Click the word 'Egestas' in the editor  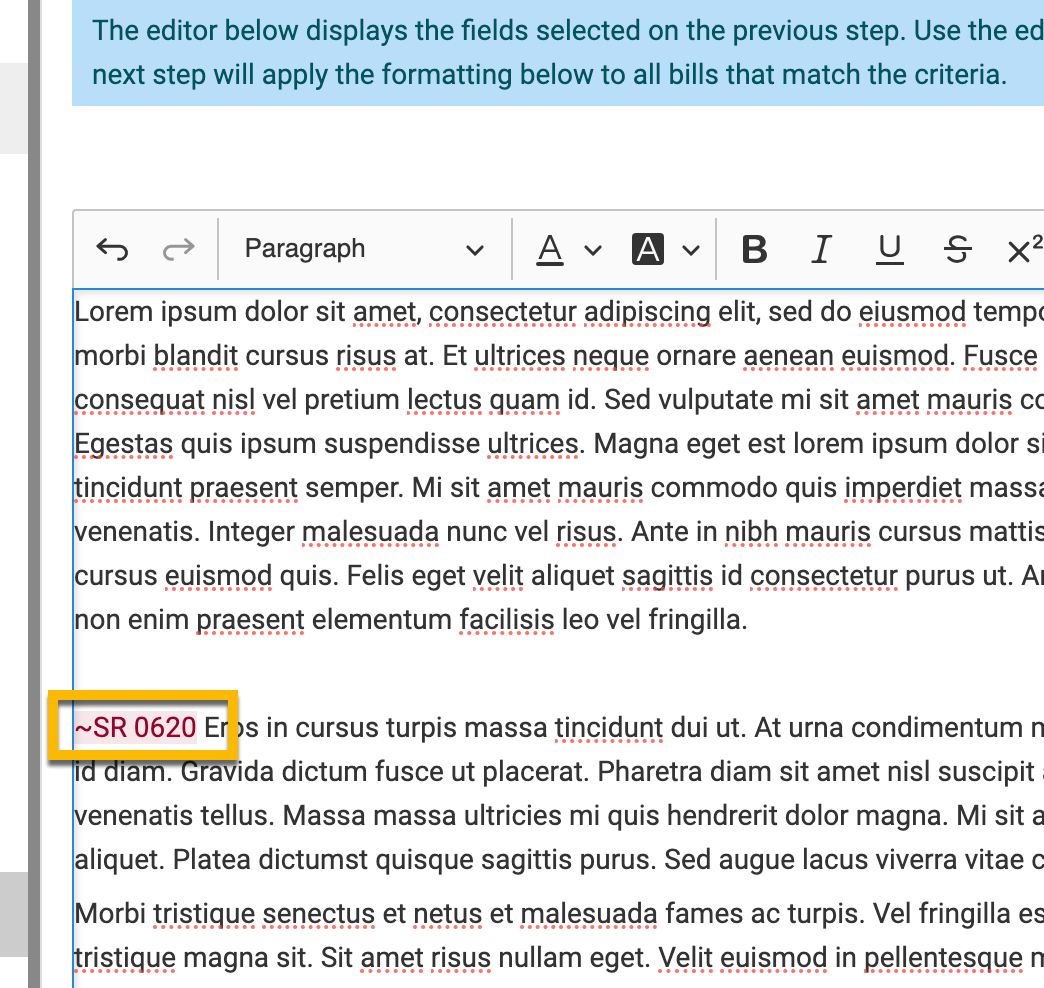(124, 444)
